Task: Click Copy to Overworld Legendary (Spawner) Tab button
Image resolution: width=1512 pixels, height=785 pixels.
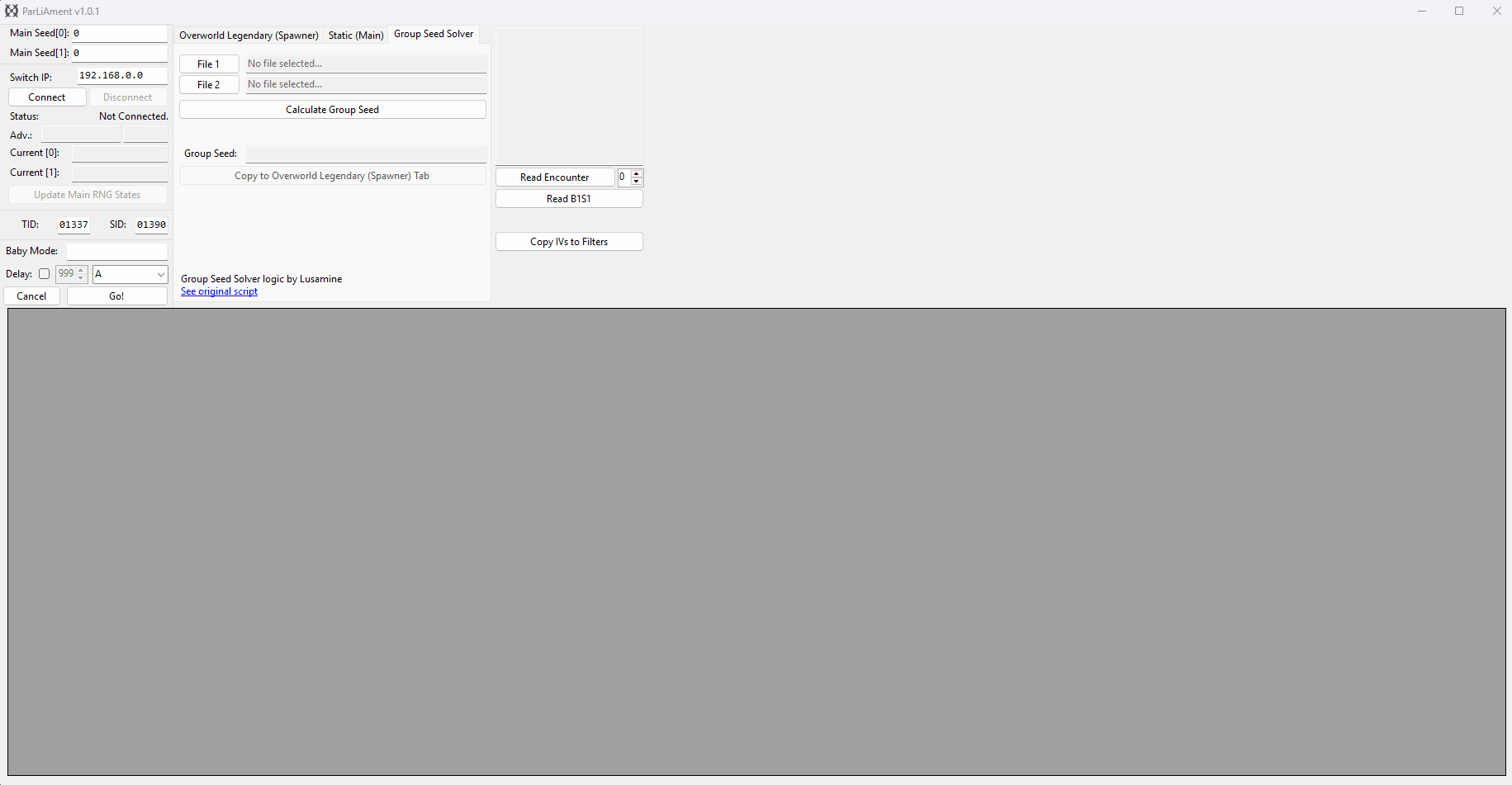Action: tap(333, 176)
